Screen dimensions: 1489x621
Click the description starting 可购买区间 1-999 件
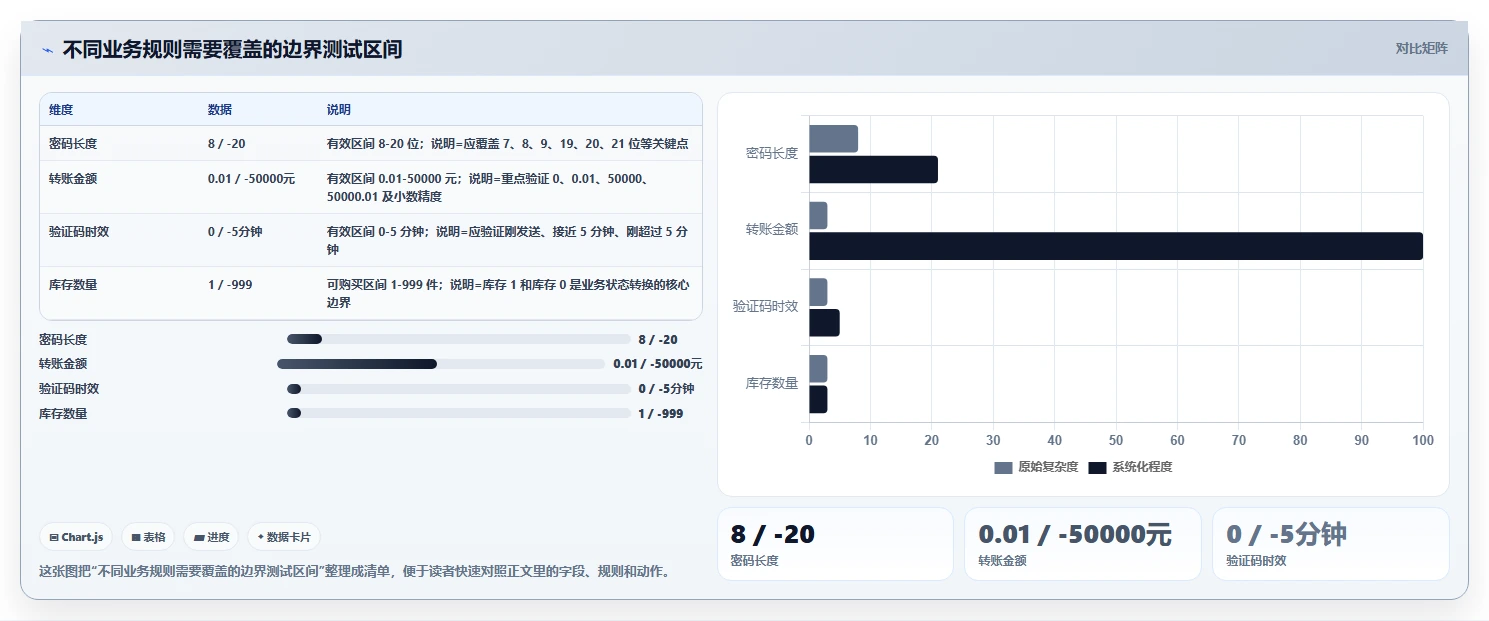point(507,293)
